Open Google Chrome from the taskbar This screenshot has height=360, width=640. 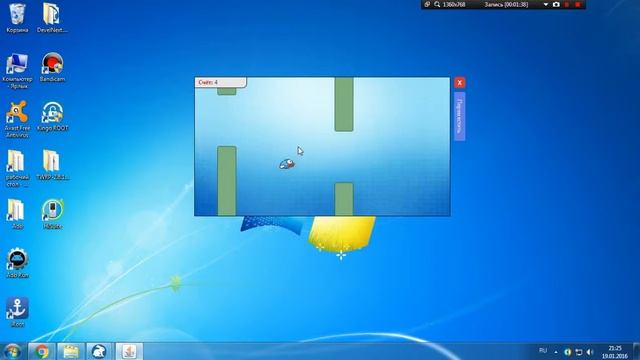(x=42, y=351)
